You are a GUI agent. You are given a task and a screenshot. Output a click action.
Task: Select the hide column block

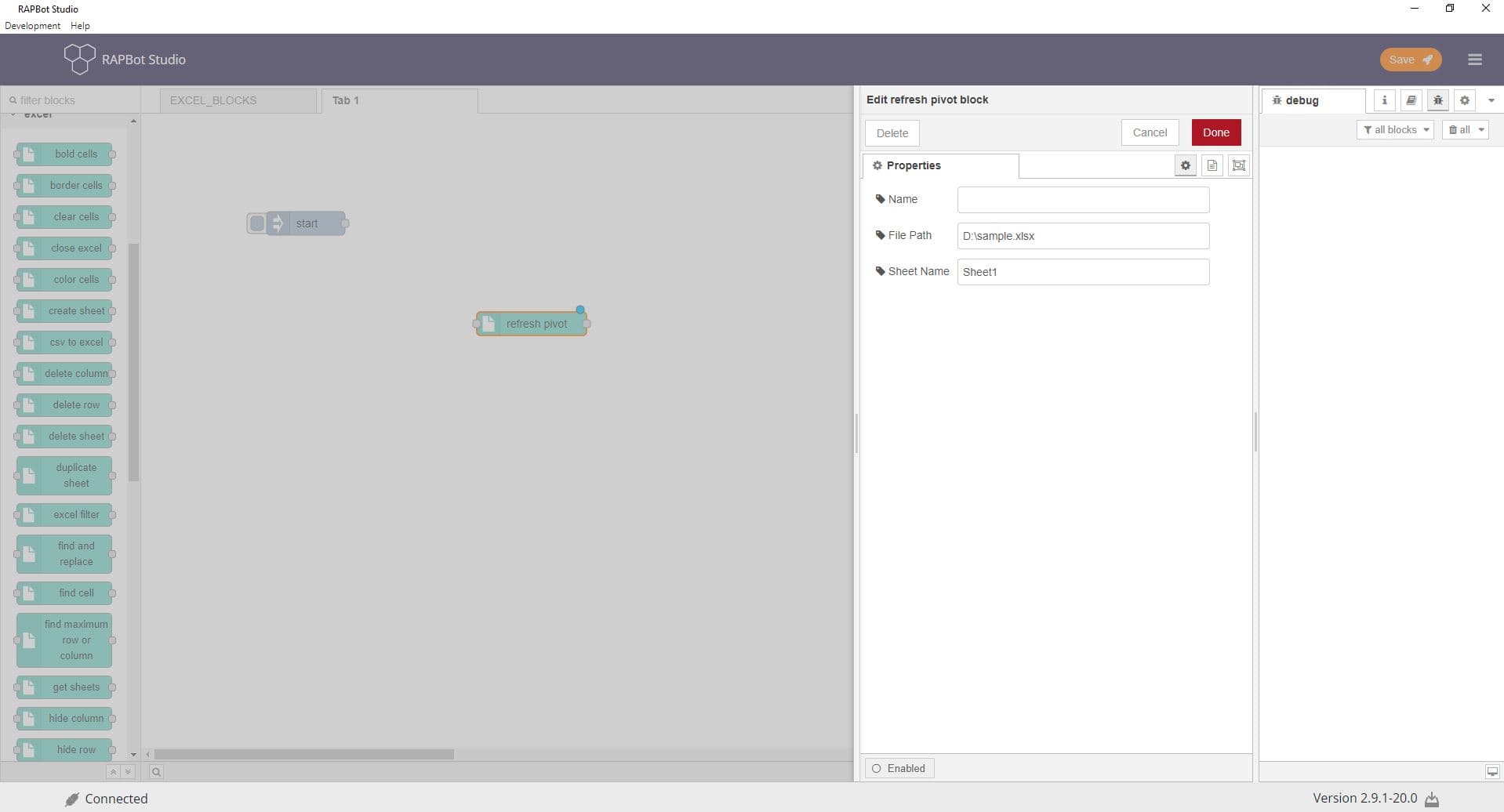(x=64, y=719)
